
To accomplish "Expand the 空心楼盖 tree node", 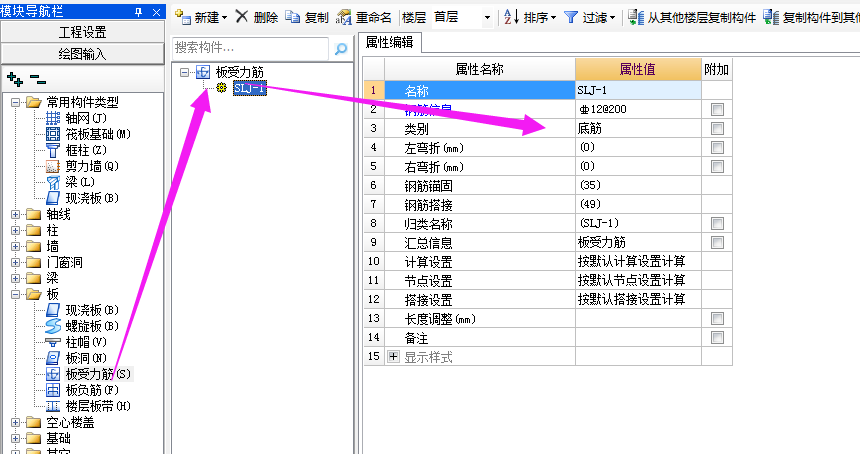I will (x=15, y=422).
